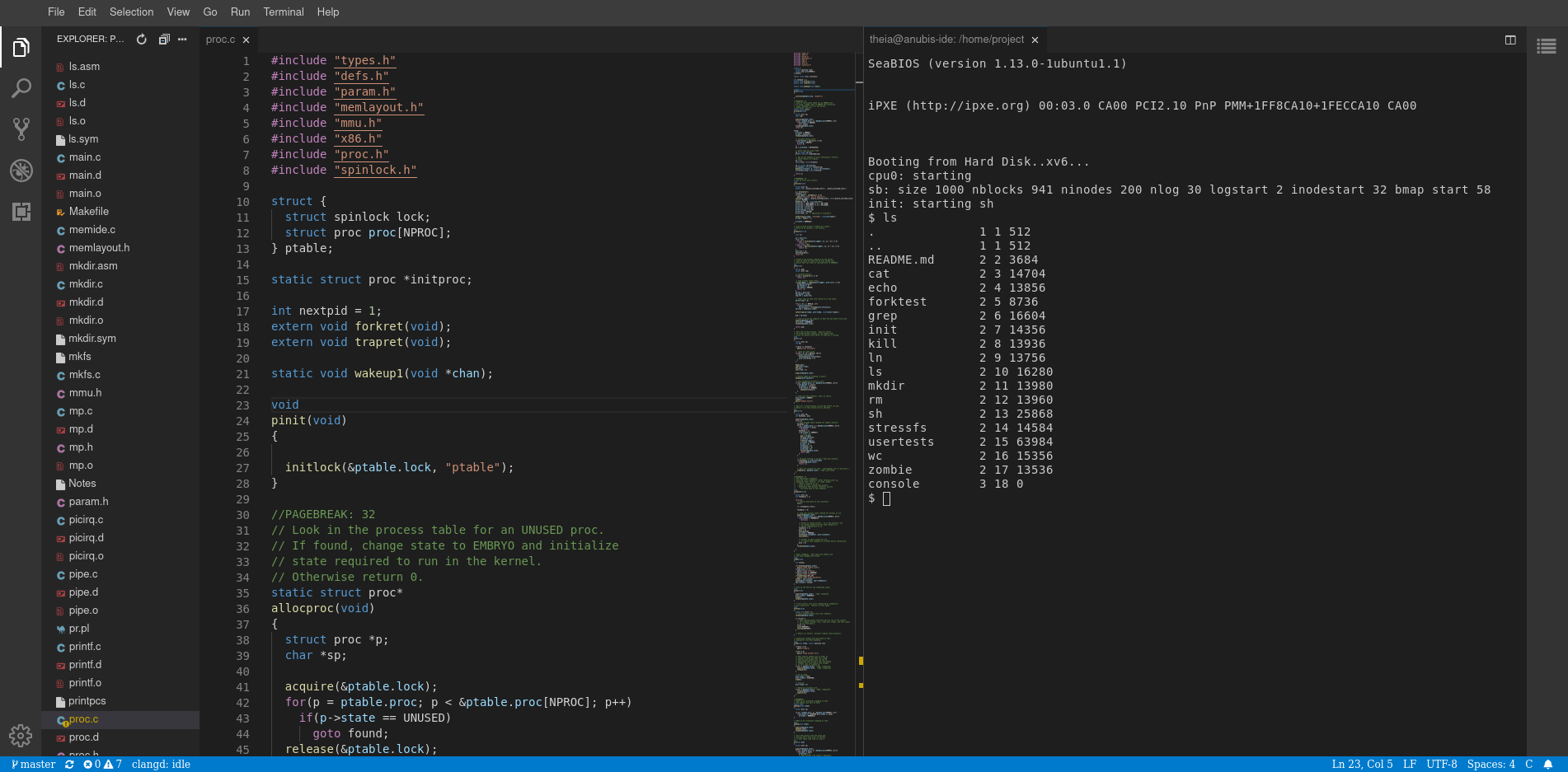Open Makefile in the file explorer
This screenshot has height=772, width=1568.
point(88,212)
